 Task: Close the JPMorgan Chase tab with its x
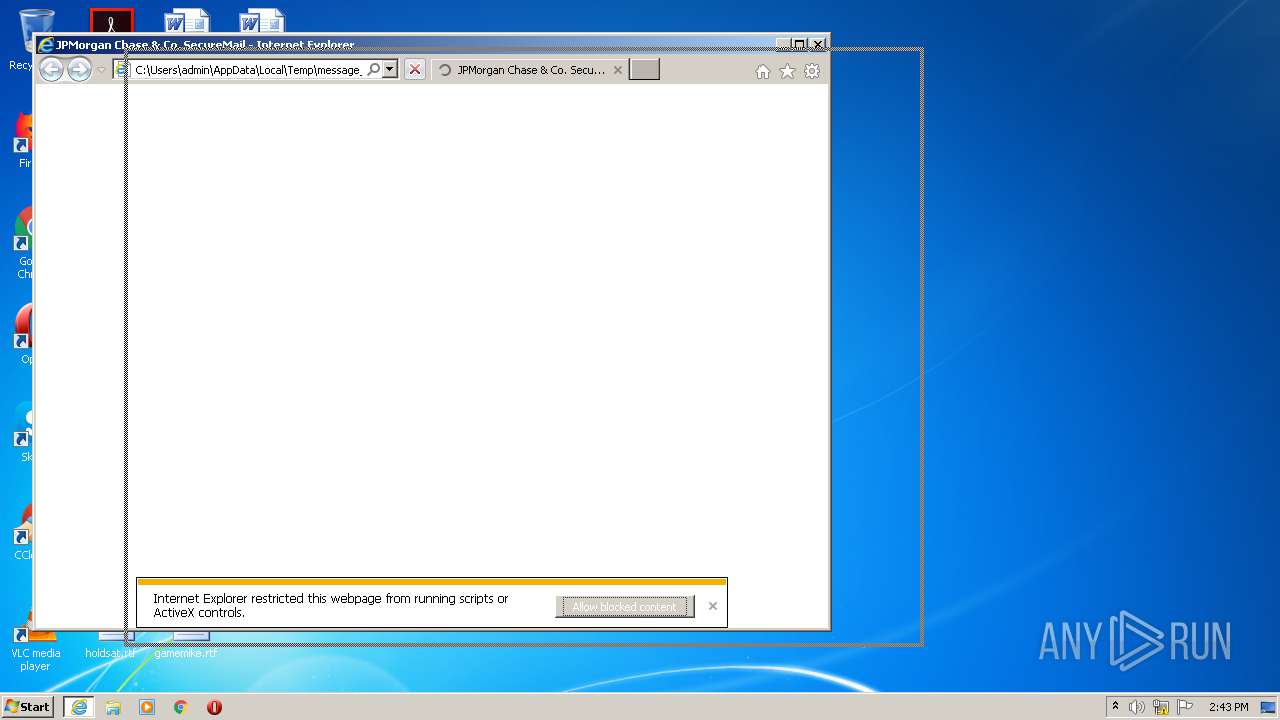[618, 70]
